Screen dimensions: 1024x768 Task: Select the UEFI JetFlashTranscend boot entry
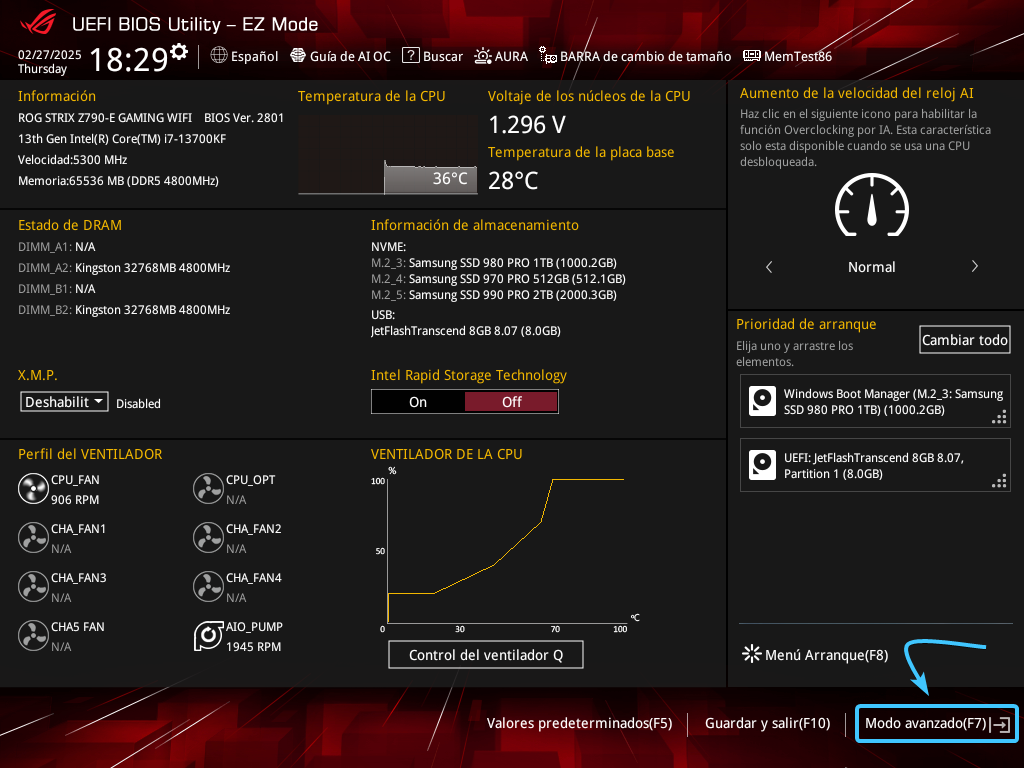pyautogui.click(x=875, y=465)
